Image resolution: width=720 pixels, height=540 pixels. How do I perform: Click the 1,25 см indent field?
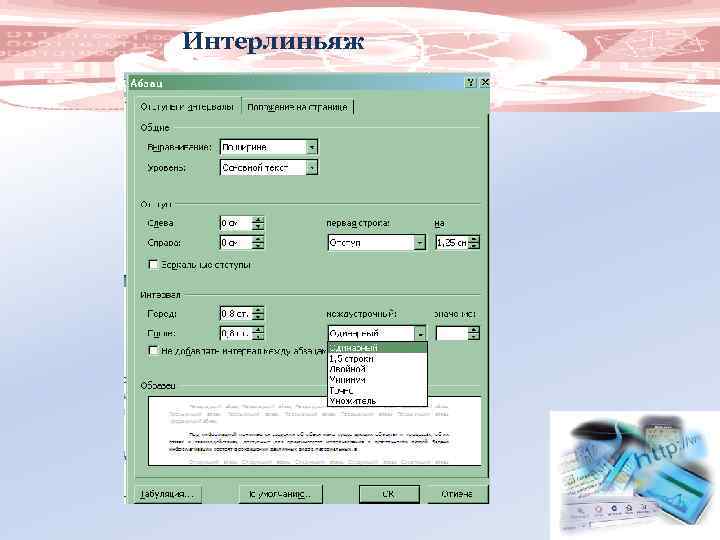pos(452,242)
